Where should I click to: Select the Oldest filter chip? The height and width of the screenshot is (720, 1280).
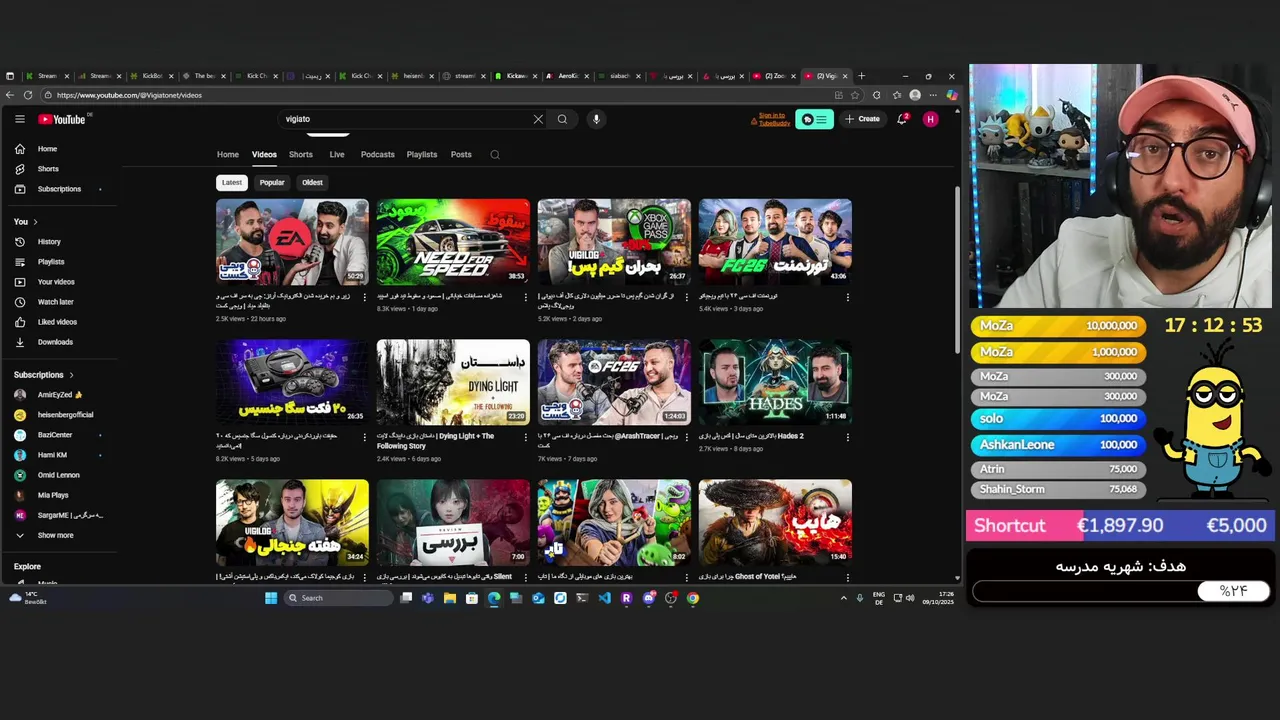click(312, 183)
